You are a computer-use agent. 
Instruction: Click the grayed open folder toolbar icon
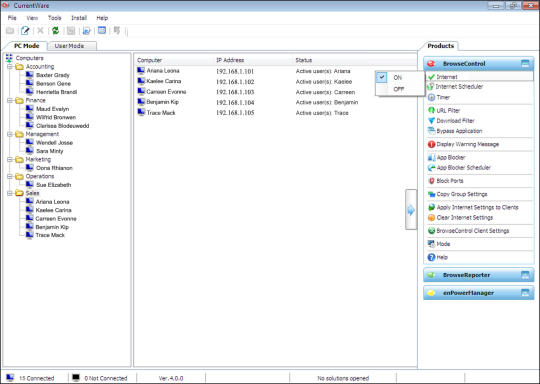coord(10,31)
